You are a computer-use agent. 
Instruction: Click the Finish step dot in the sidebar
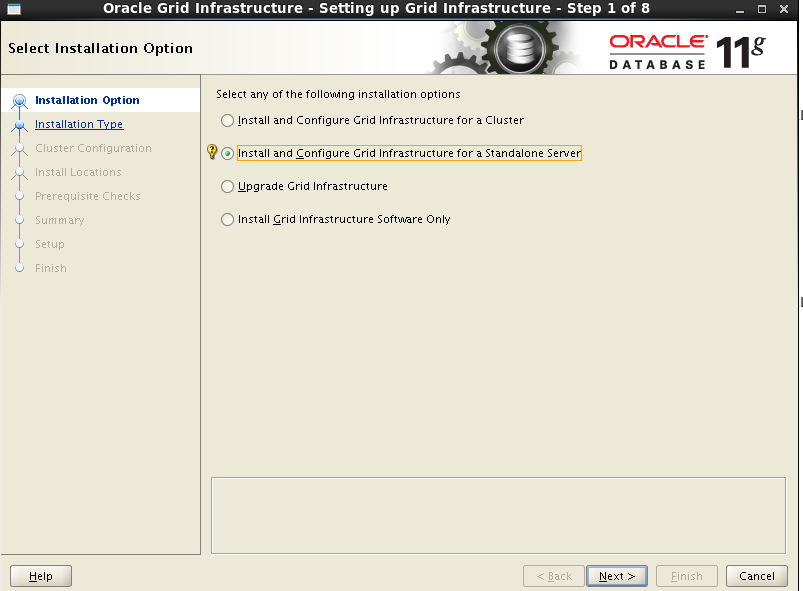[x=19, y=268]
